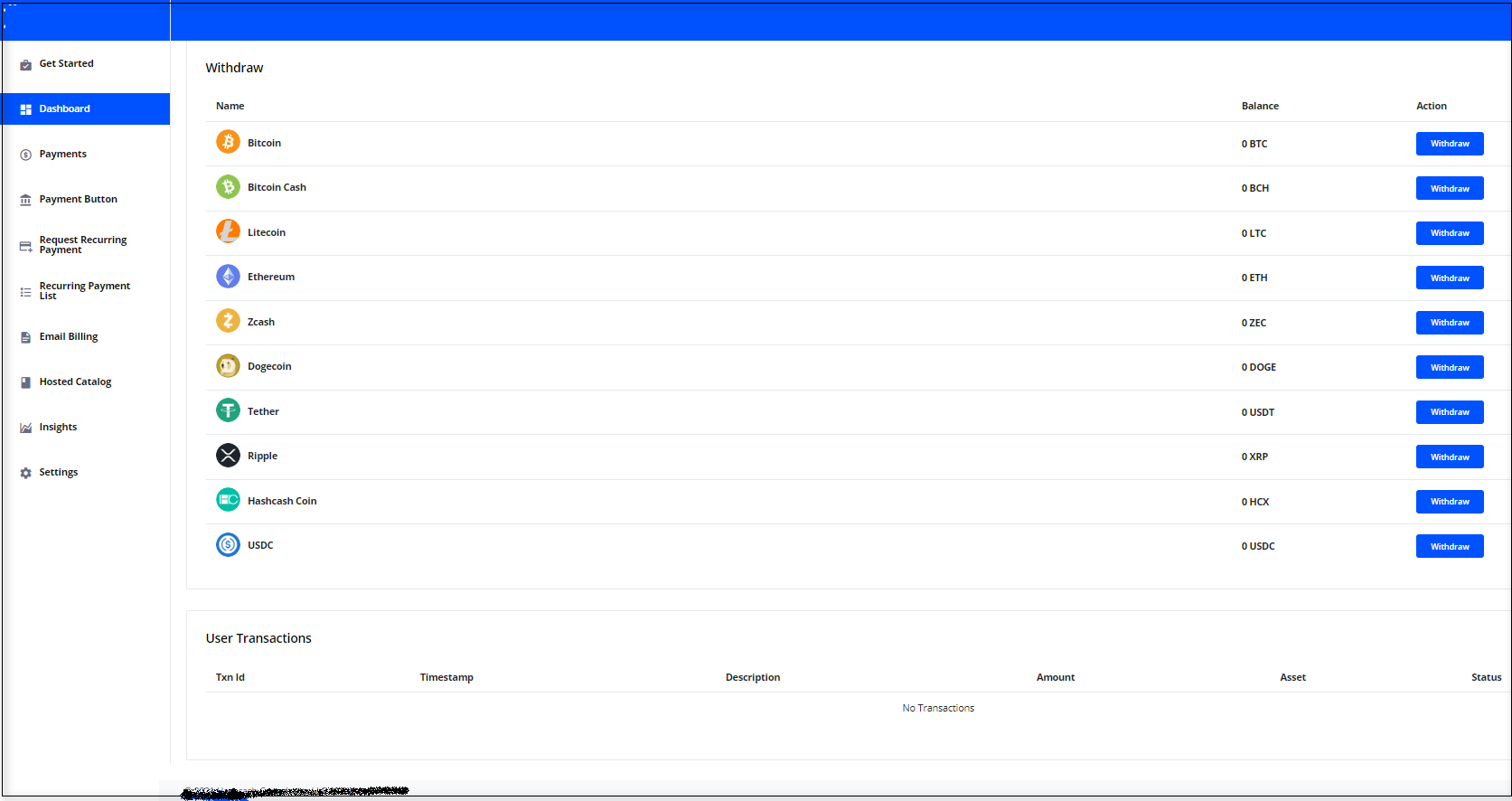Click the USDC coin icon
This screenshot has width=1512, height=801.
click(x=228, y=545)
